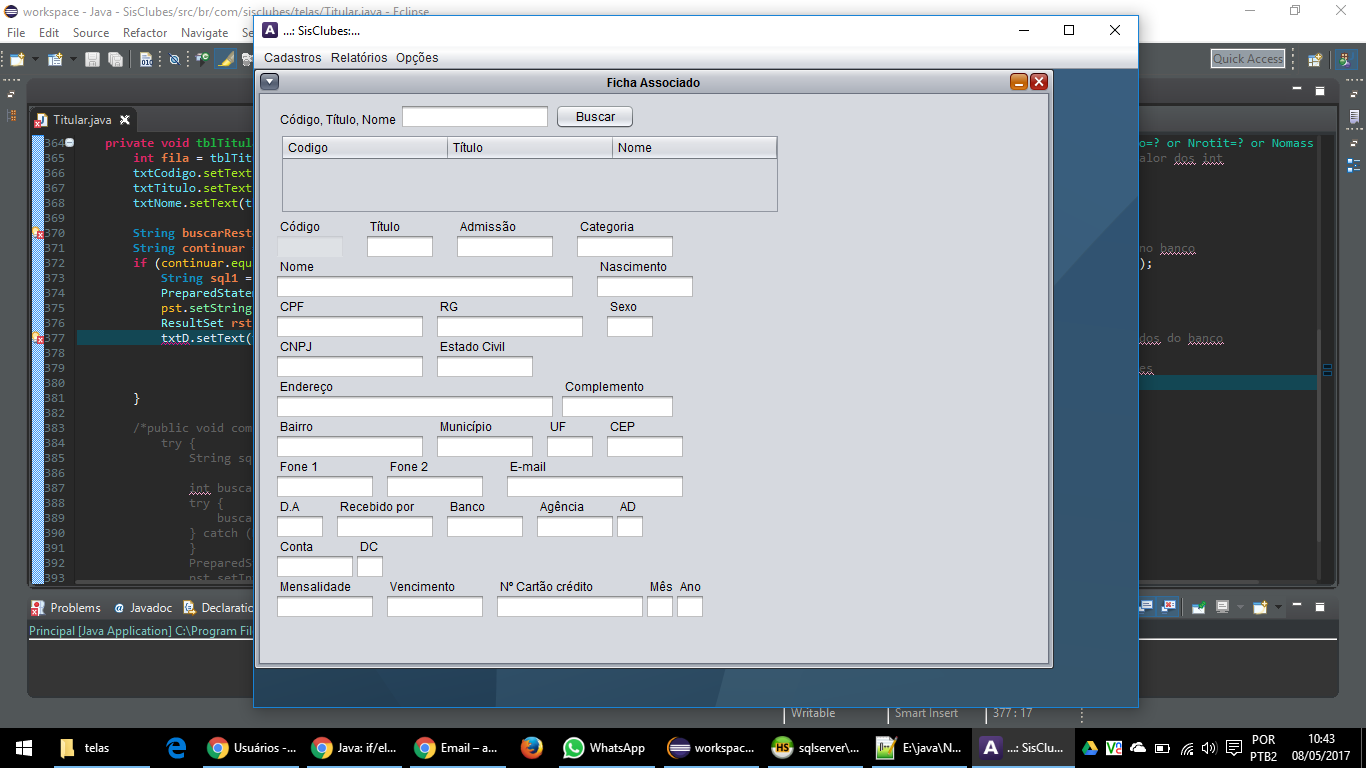
Task: Click the Google Drive icon in system tray
Action: point(1089,748)
